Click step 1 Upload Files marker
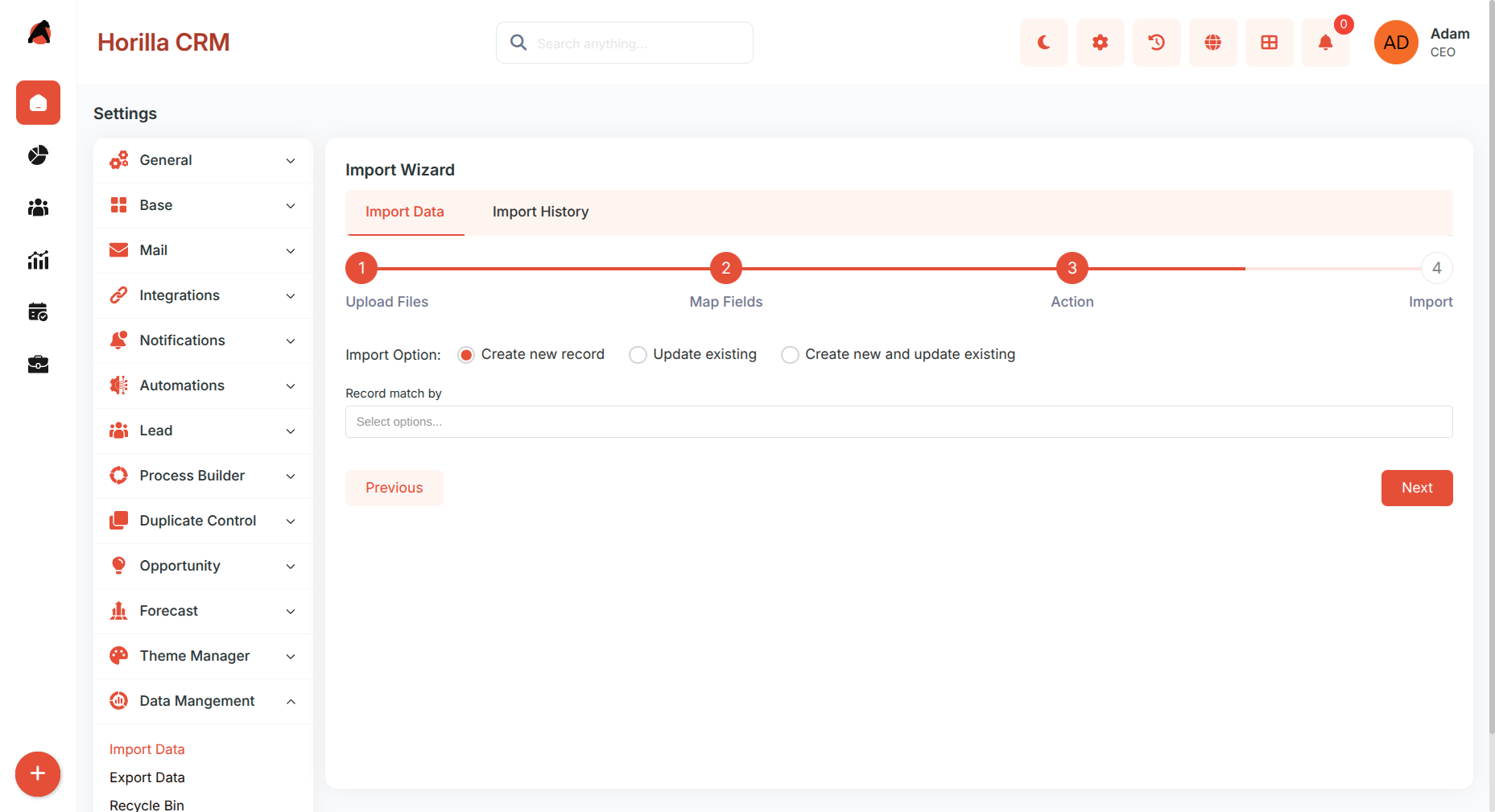The height and width of the screenshot is (812, 1495). [361, 268]
